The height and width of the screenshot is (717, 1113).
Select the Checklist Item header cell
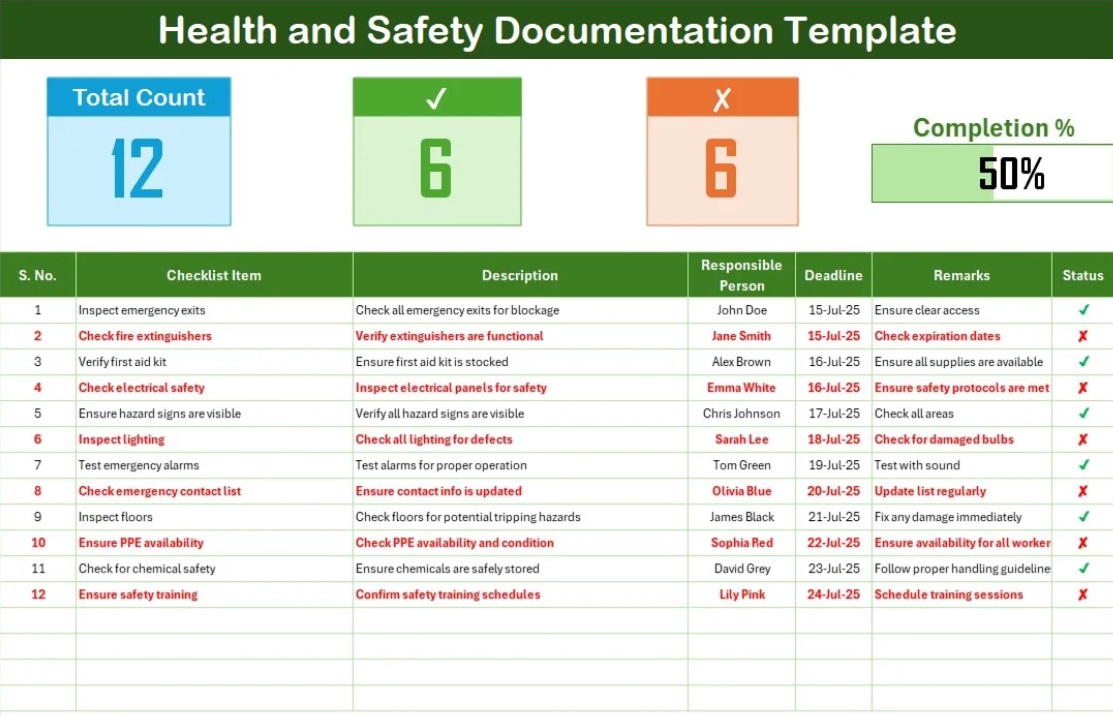tap(214, 275)
